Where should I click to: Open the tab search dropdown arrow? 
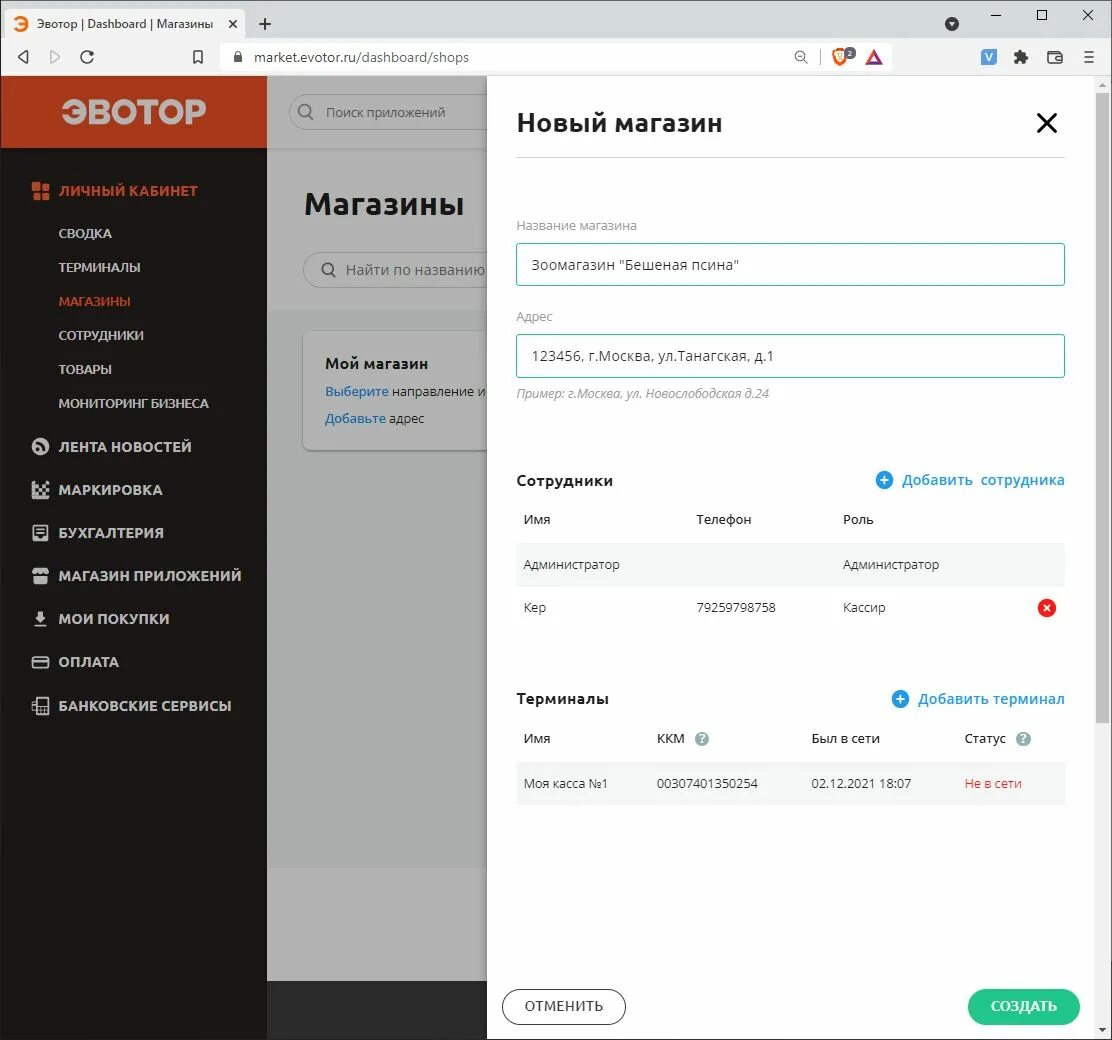952,24
